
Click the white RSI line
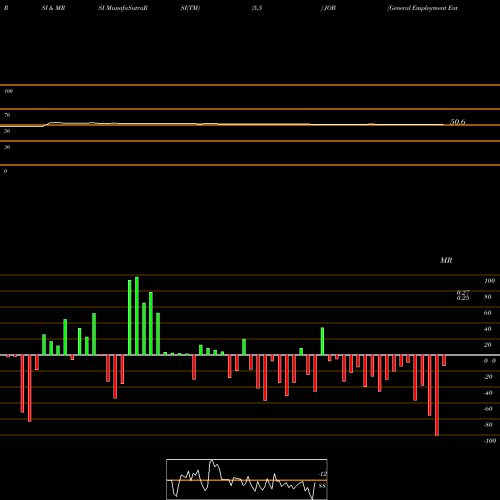click(x=222, y=124)
